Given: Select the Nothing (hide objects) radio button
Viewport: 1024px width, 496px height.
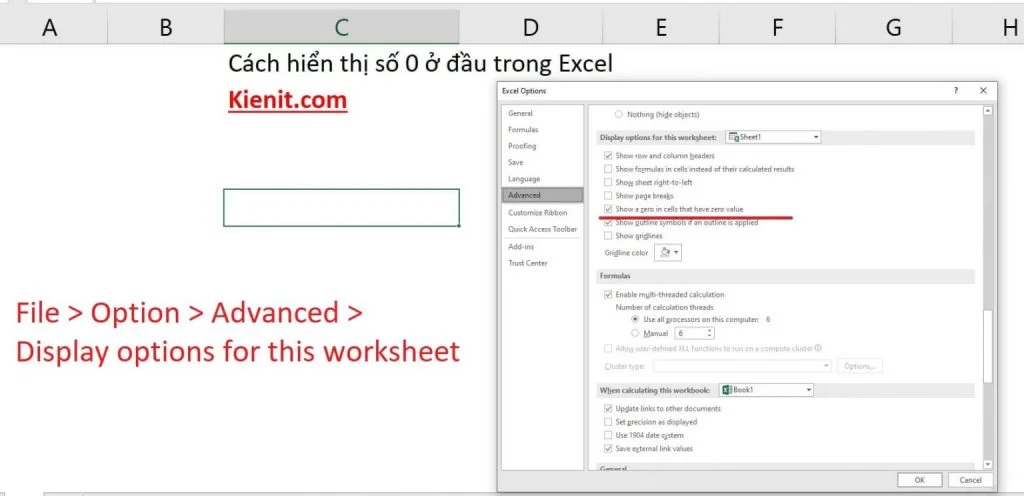Looking at the screenshot, I should pyautogui.click(x=618, y=114).
